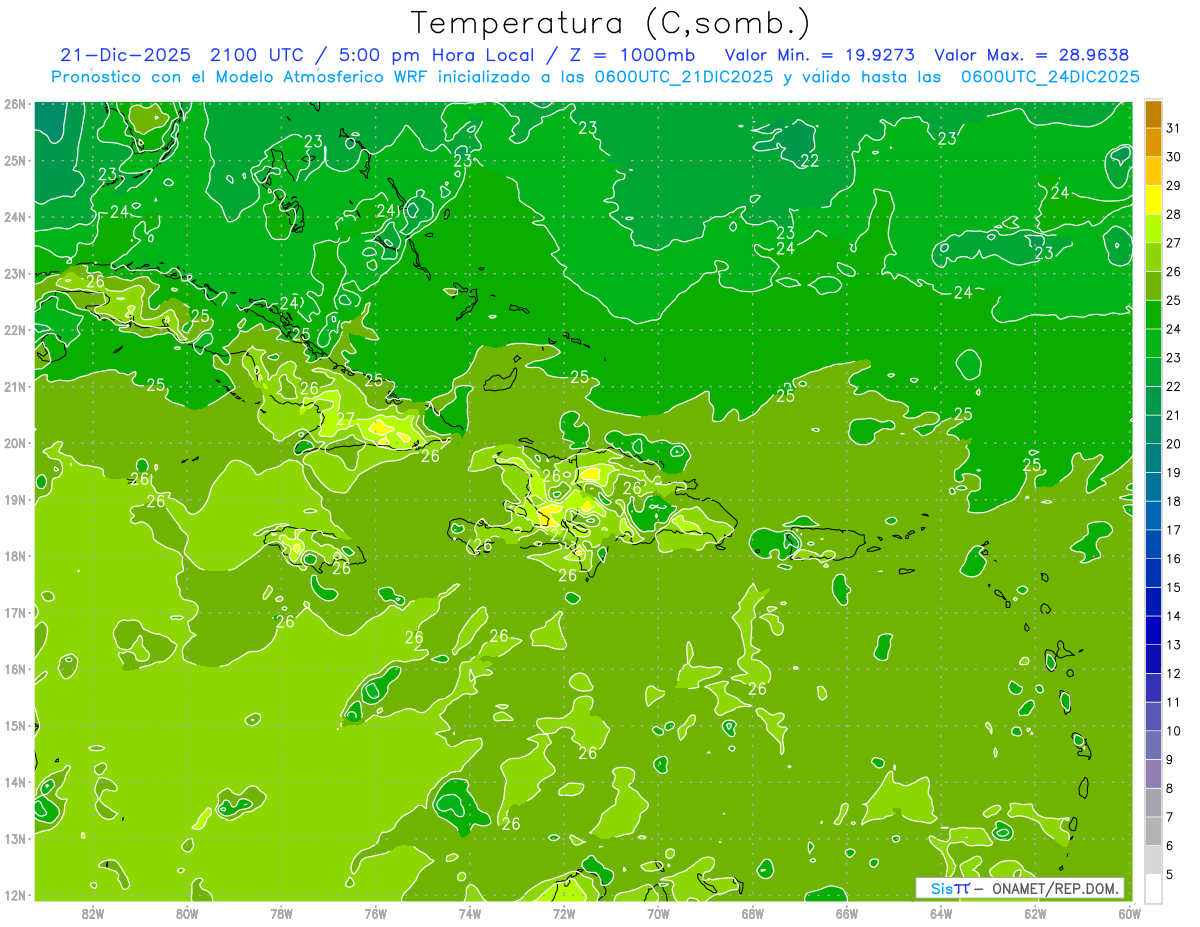Click the '12N' latitude axis label
1200x927 pixels.
14,894
